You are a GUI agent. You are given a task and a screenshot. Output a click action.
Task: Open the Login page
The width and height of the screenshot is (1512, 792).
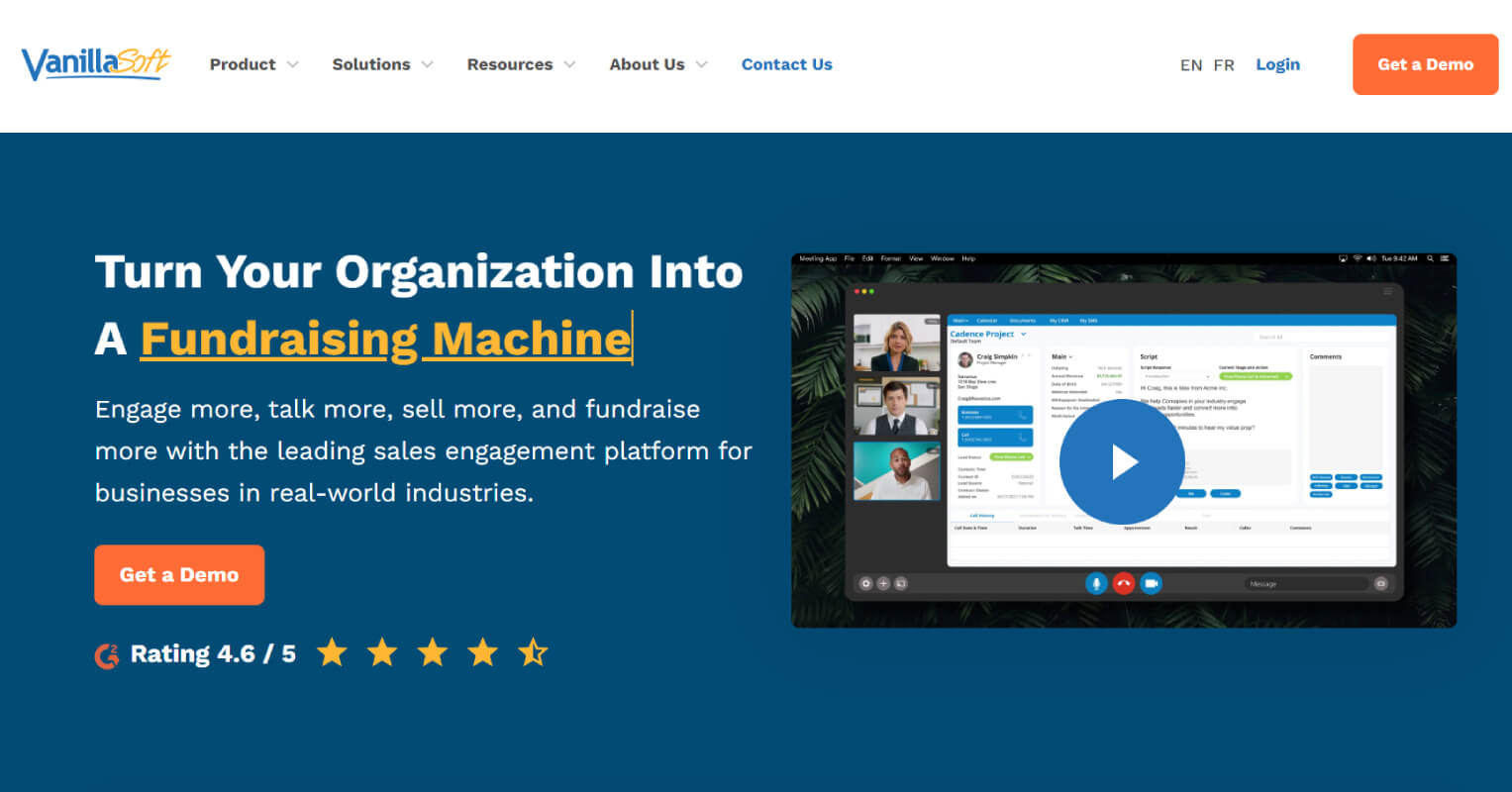click(x=1278, y=64)
